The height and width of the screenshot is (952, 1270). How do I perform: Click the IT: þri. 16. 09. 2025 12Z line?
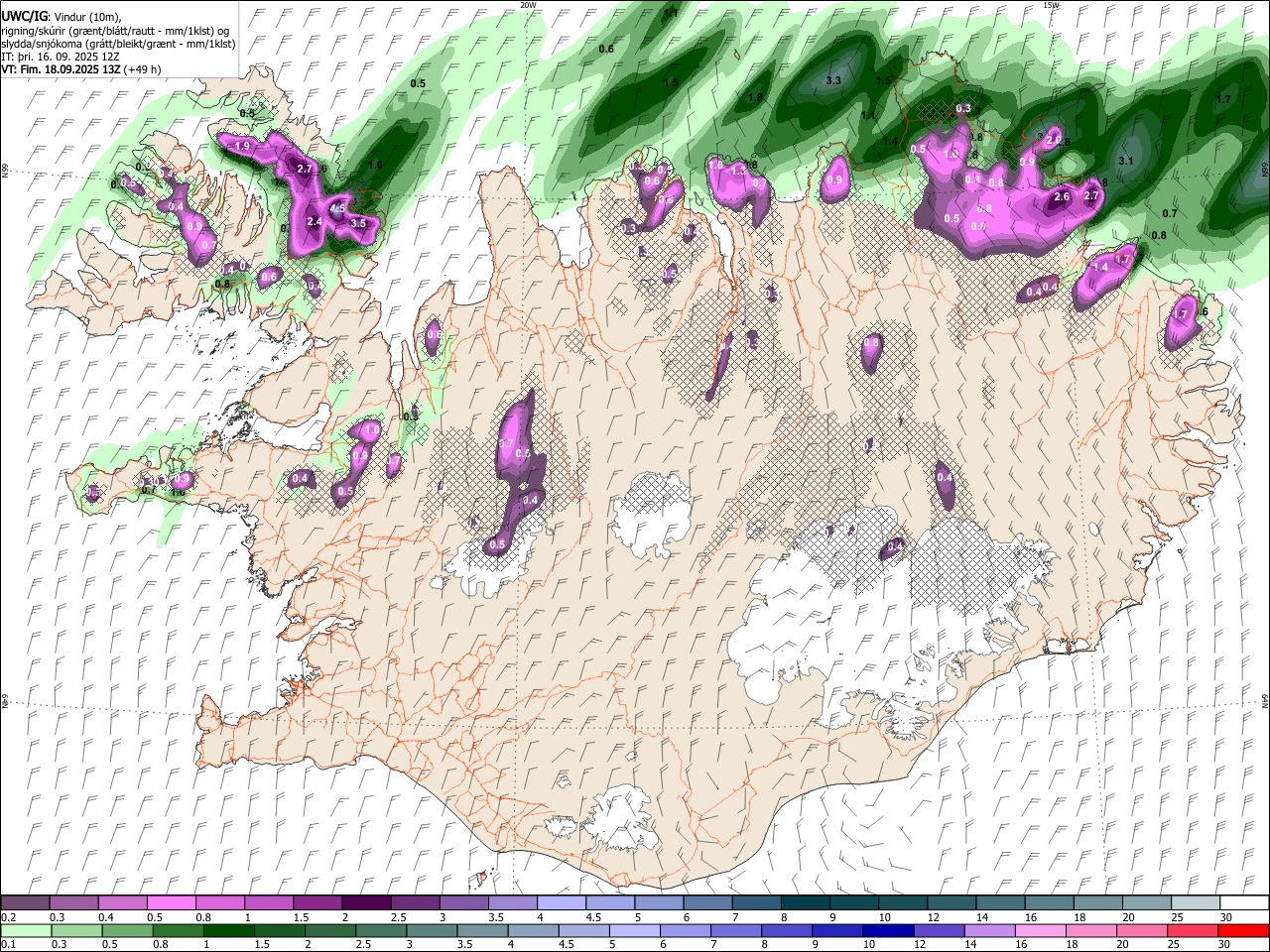[61, 58]
